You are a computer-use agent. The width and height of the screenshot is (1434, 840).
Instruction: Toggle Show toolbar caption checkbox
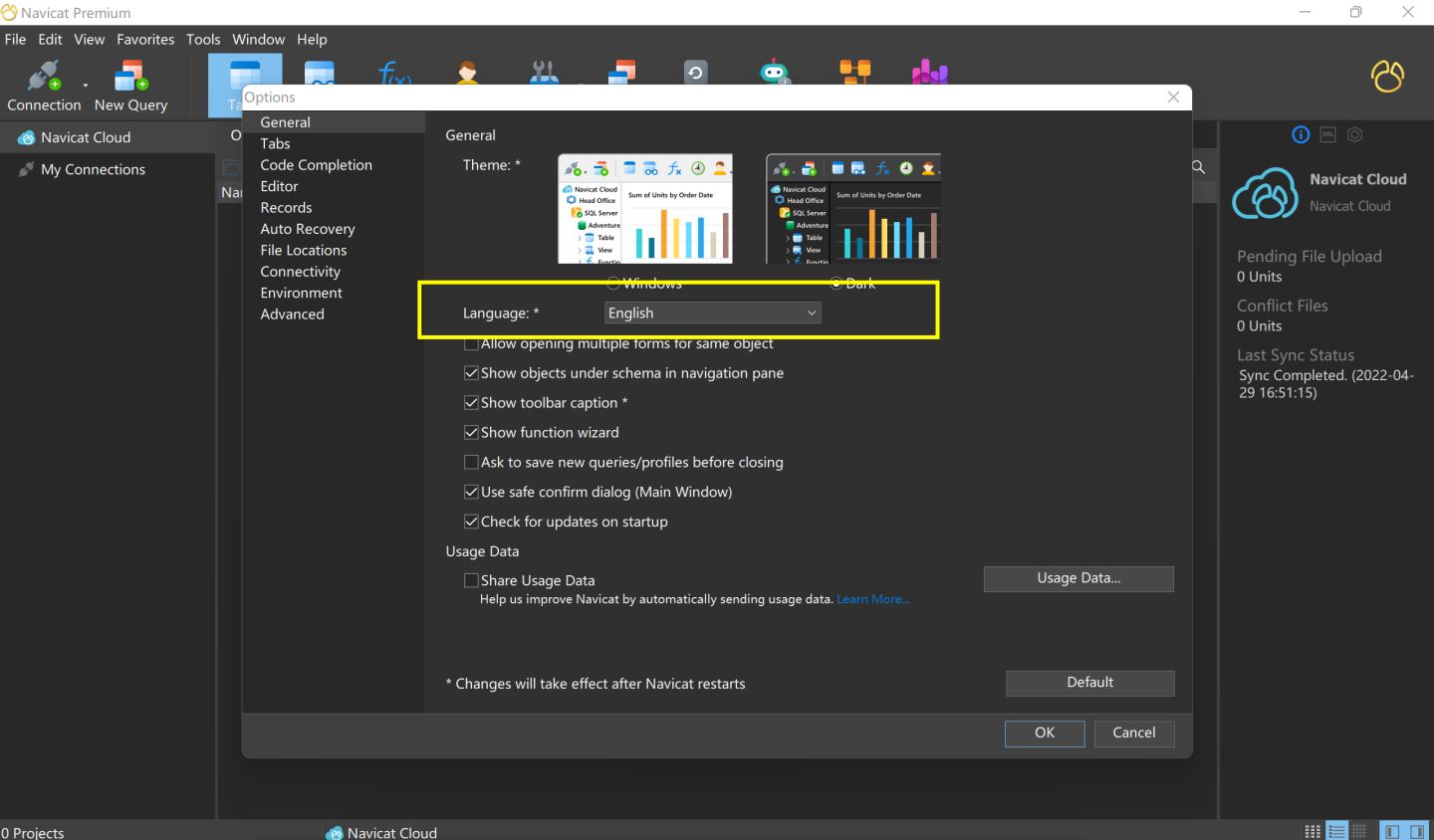tap(471, 403)
